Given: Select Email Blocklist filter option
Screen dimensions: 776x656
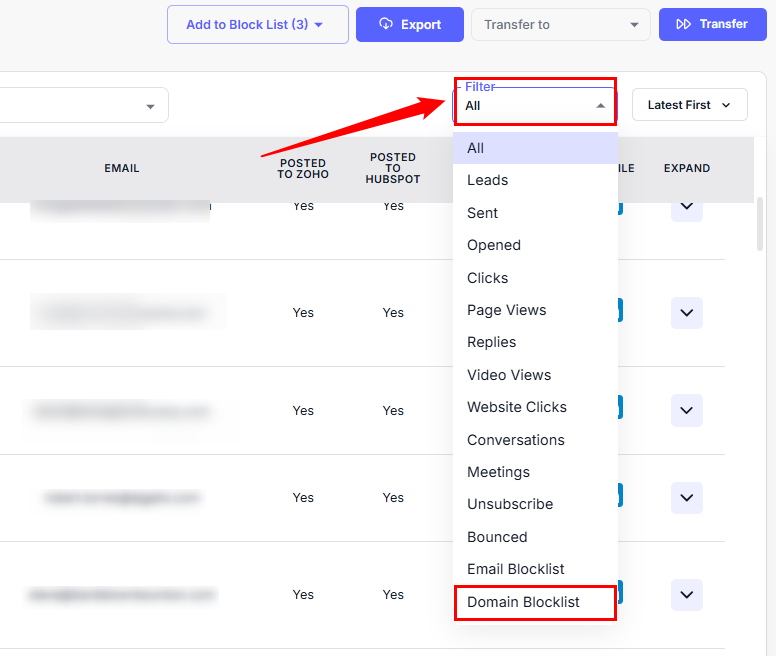Looking at the screenshot, I should tap(516, 569).
